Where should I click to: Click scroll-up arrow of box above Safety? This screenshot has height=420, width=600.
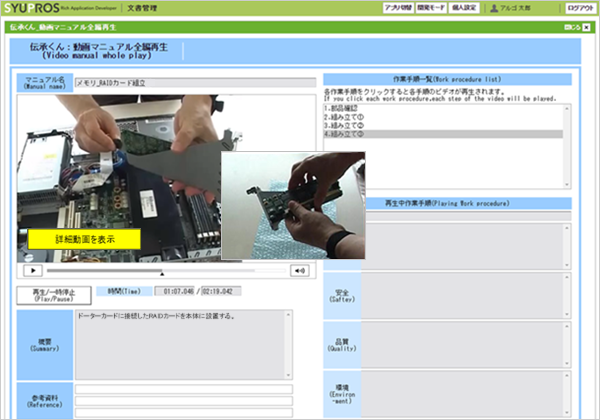coord(567,228)
